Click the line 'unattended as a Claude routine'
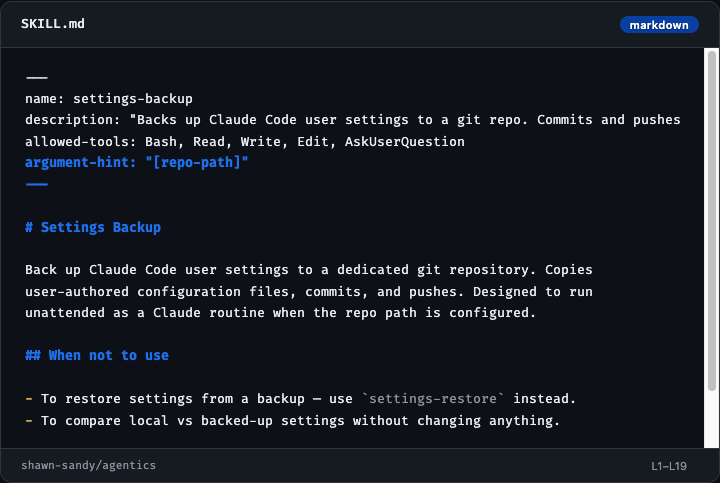 coord(281,313)
